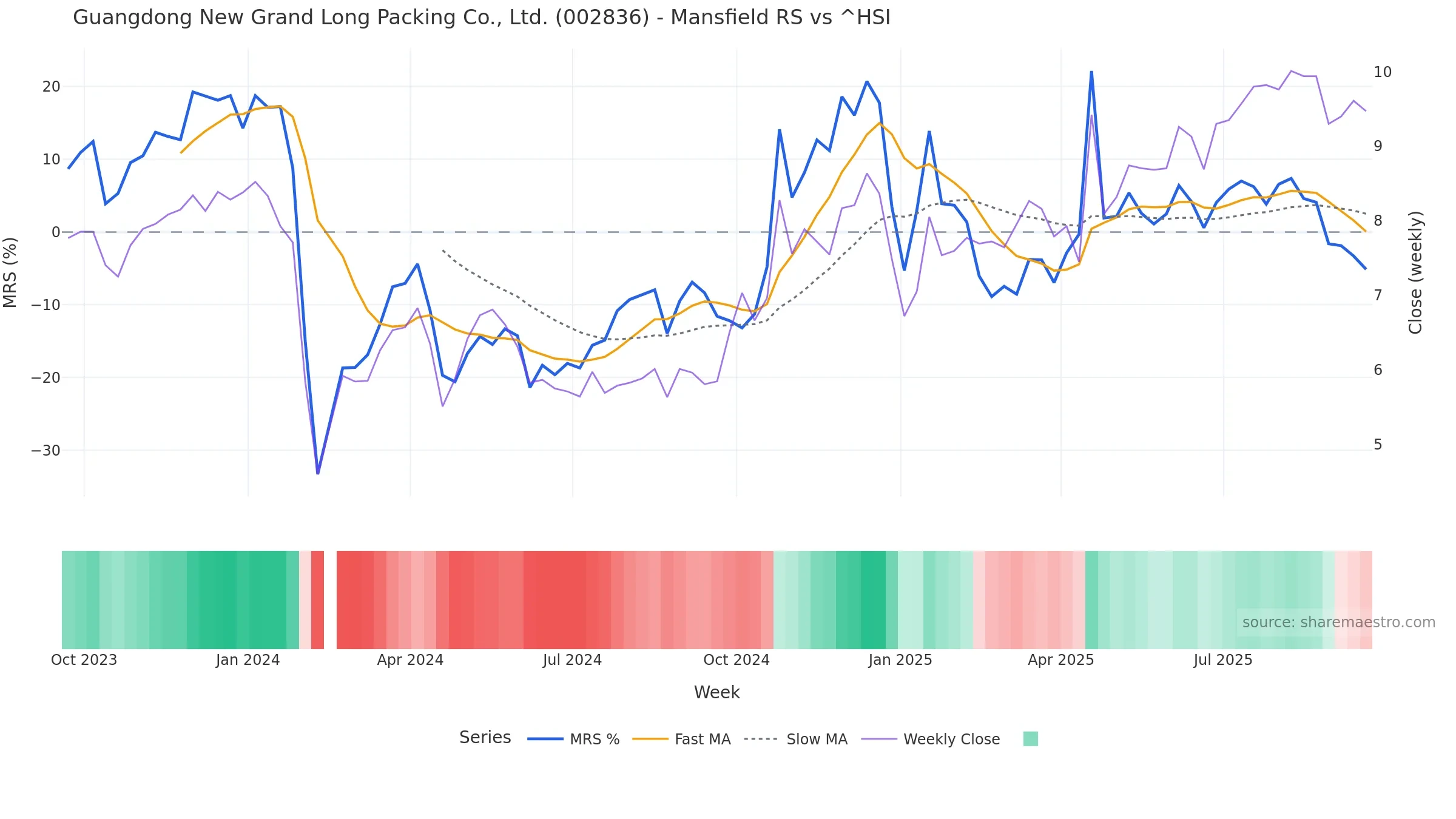Click the '−30' tick on MRS axis
The height and width of the screenshot is (819, 1456).
click(x=46, y=451)
